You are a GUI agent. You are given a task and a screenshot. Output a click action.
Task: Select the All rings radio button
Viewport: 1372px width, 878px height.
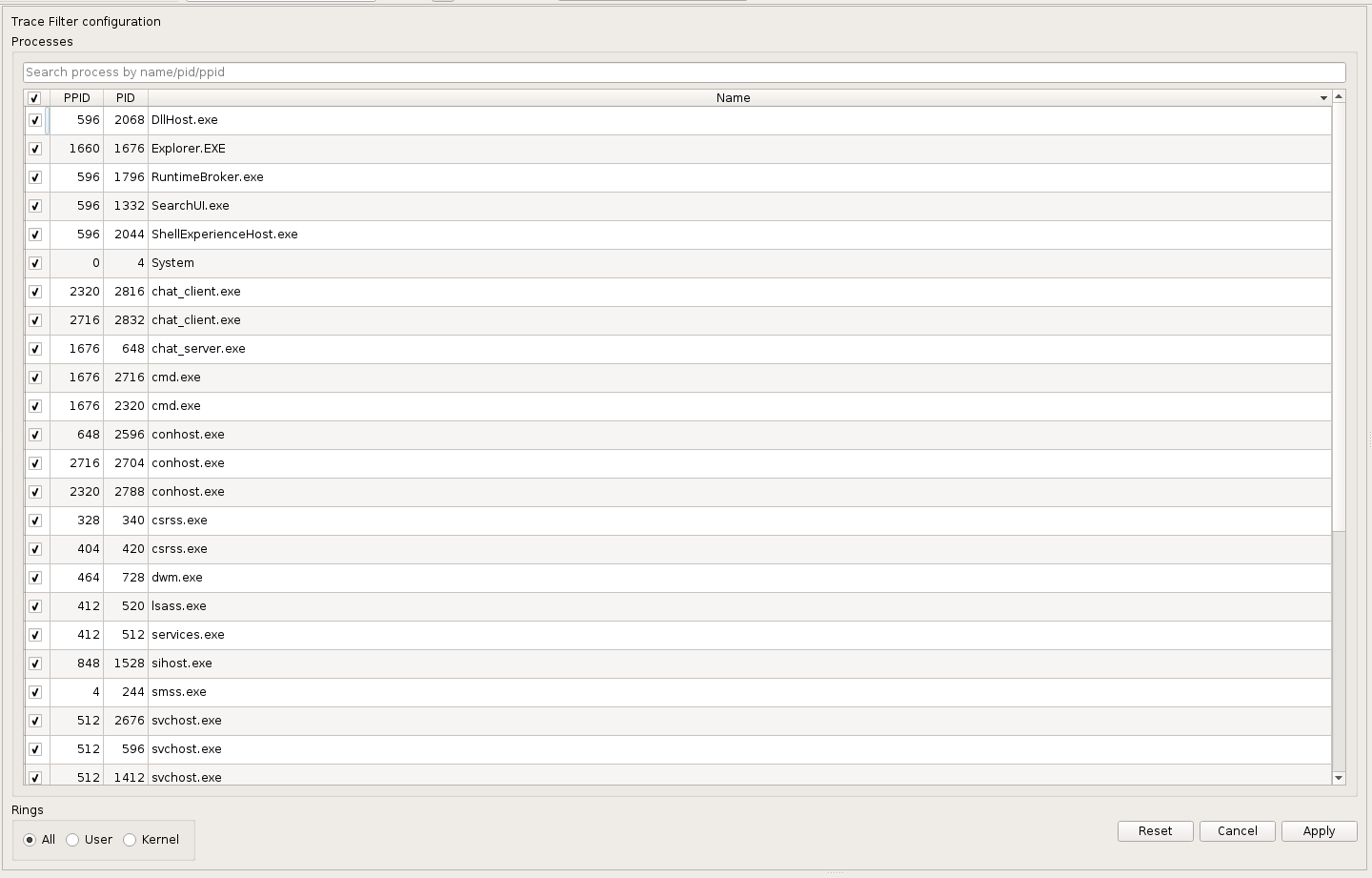coord(30,840)
